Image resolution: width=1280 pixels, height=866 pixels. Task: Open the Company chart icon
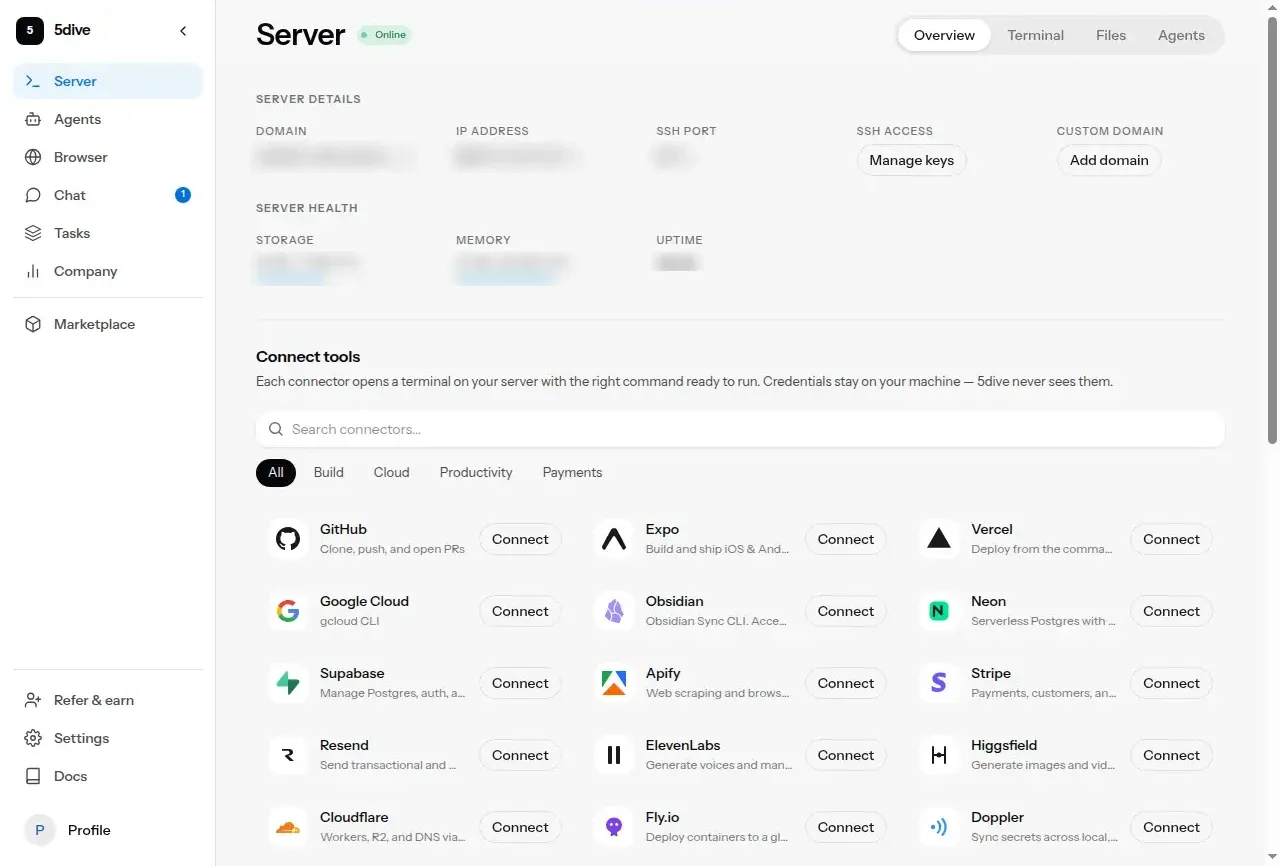pos(33,271)
